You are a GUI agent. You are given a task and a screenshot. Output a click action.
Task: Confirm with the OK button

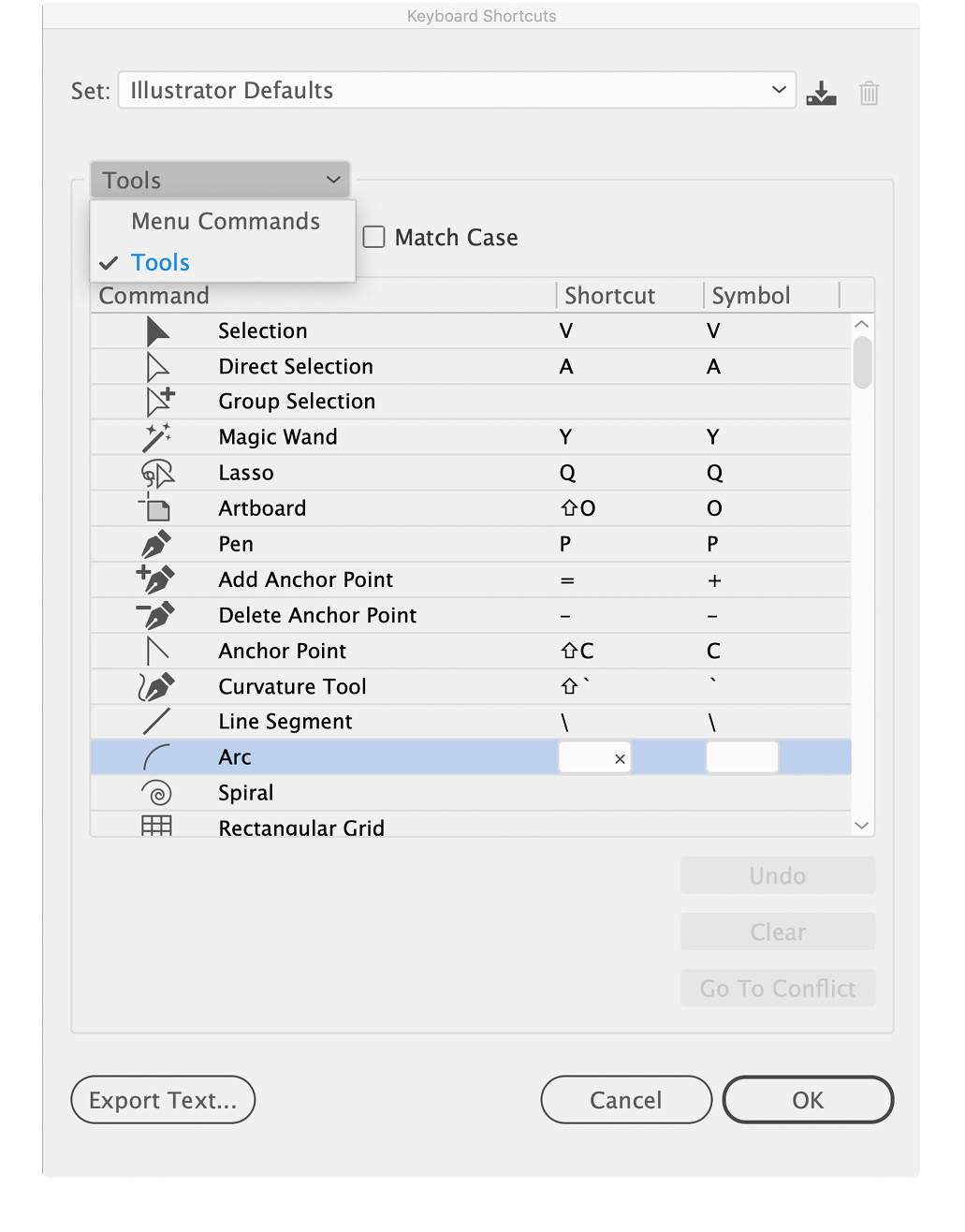click(808, 1100)
